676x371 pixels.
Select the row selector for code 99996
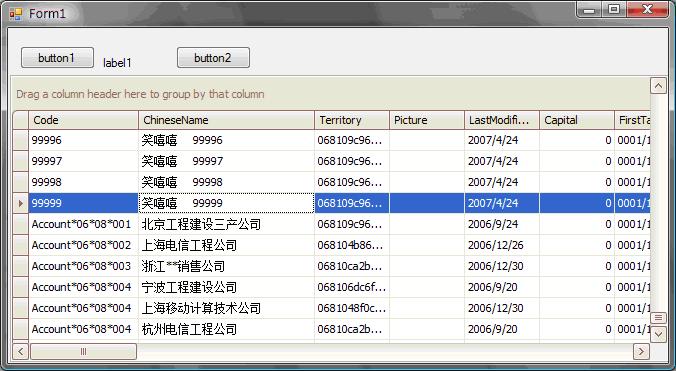point(20,140)
